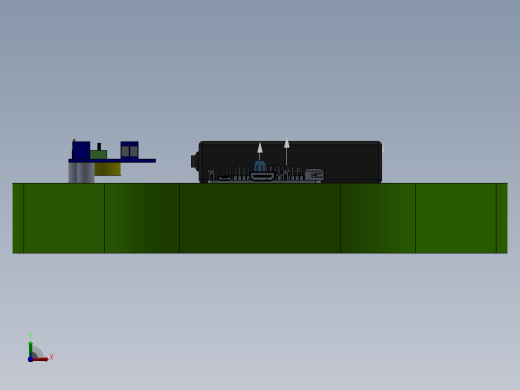Click the small USB port left of HDMI

pos(225,178)
